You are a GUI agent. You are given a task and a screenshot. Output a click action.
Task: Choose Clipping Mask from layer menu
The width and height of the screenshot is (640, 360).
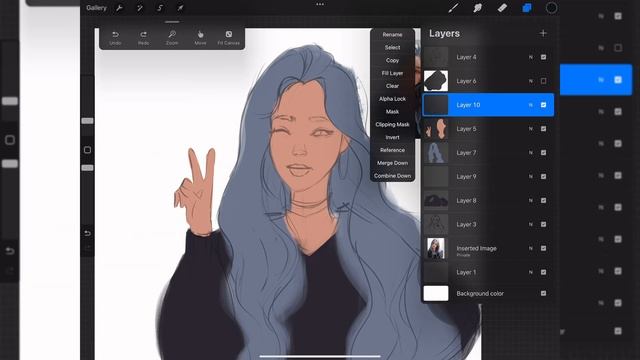click(392, 124)
